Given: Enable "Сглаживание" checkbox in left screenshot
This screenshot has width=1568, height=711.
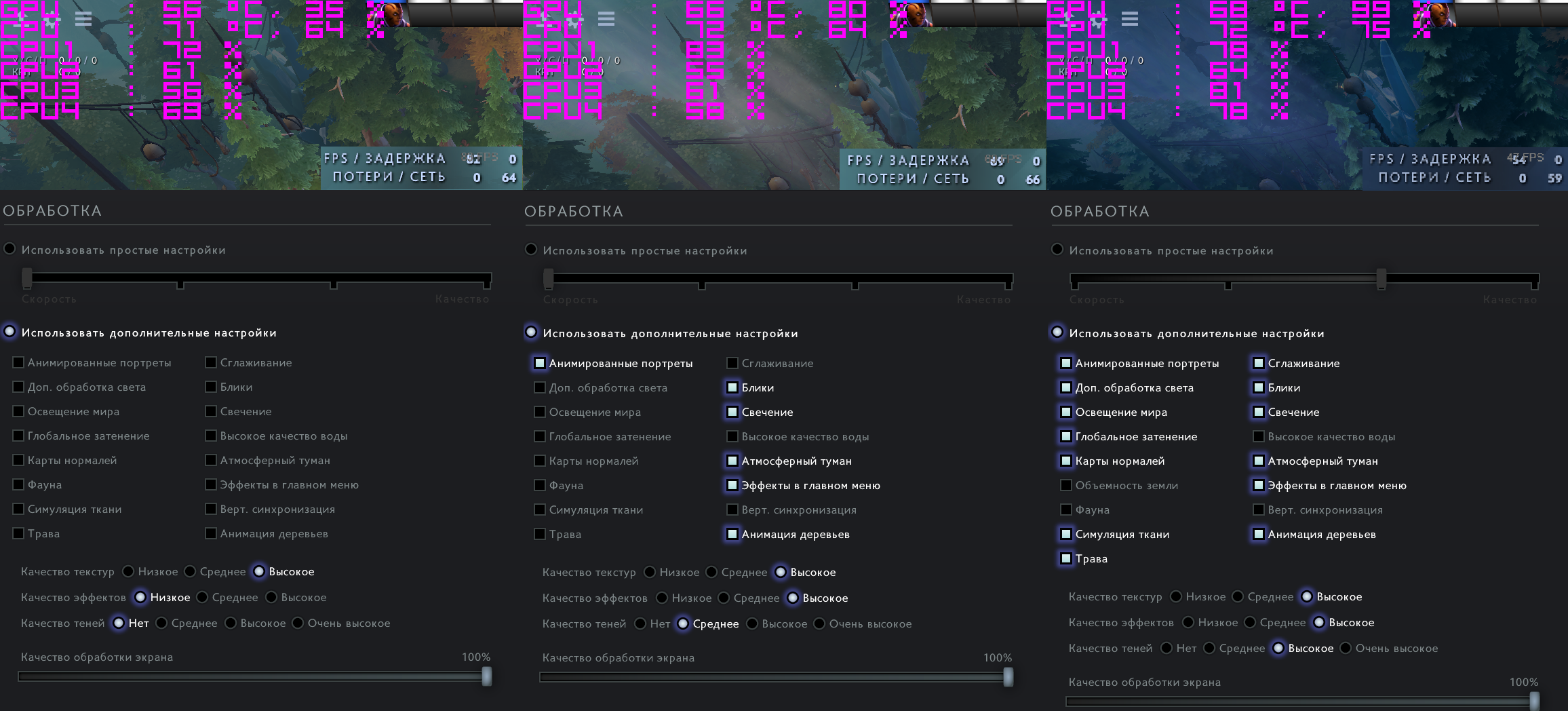Looking at the screenshot, I should pos(211,363).
